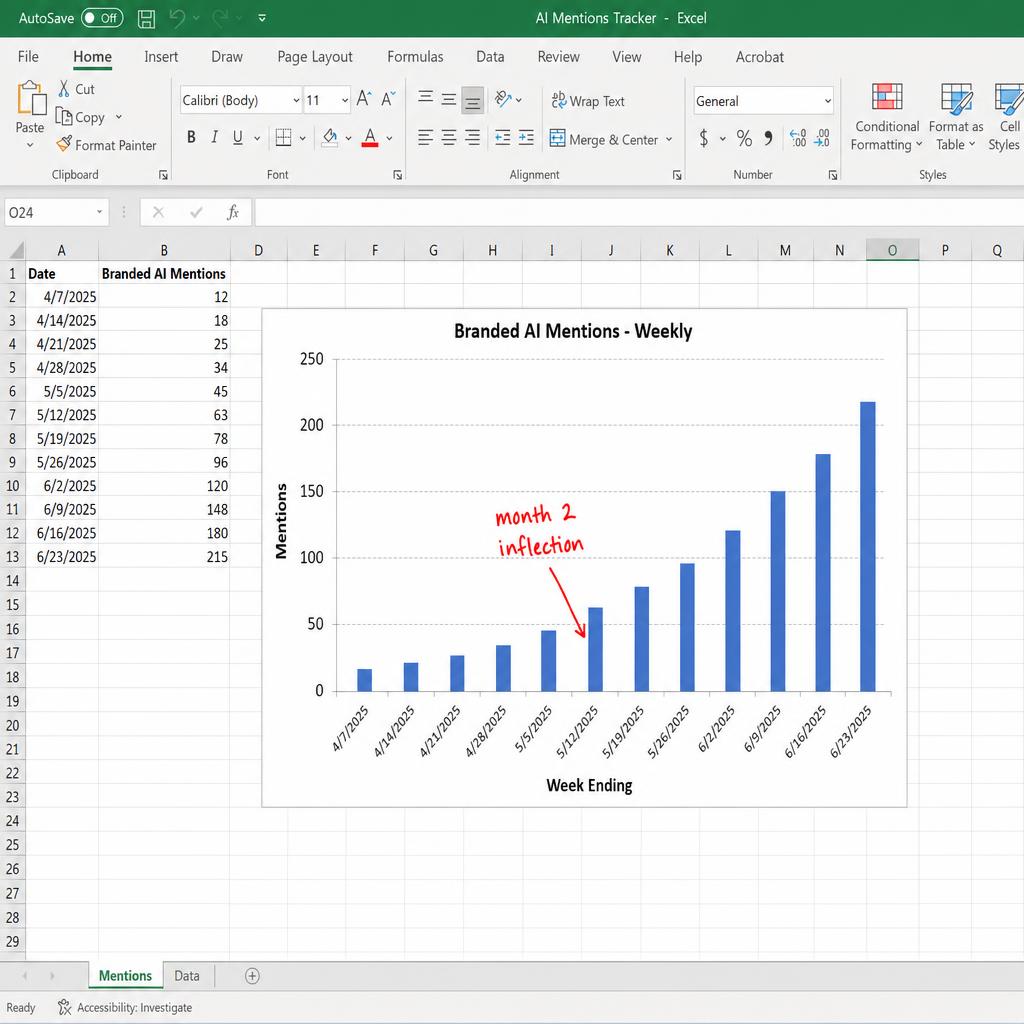Click Comma Style icon
This screenshot has width=1024, height=1024.
[x=769, y=138]
